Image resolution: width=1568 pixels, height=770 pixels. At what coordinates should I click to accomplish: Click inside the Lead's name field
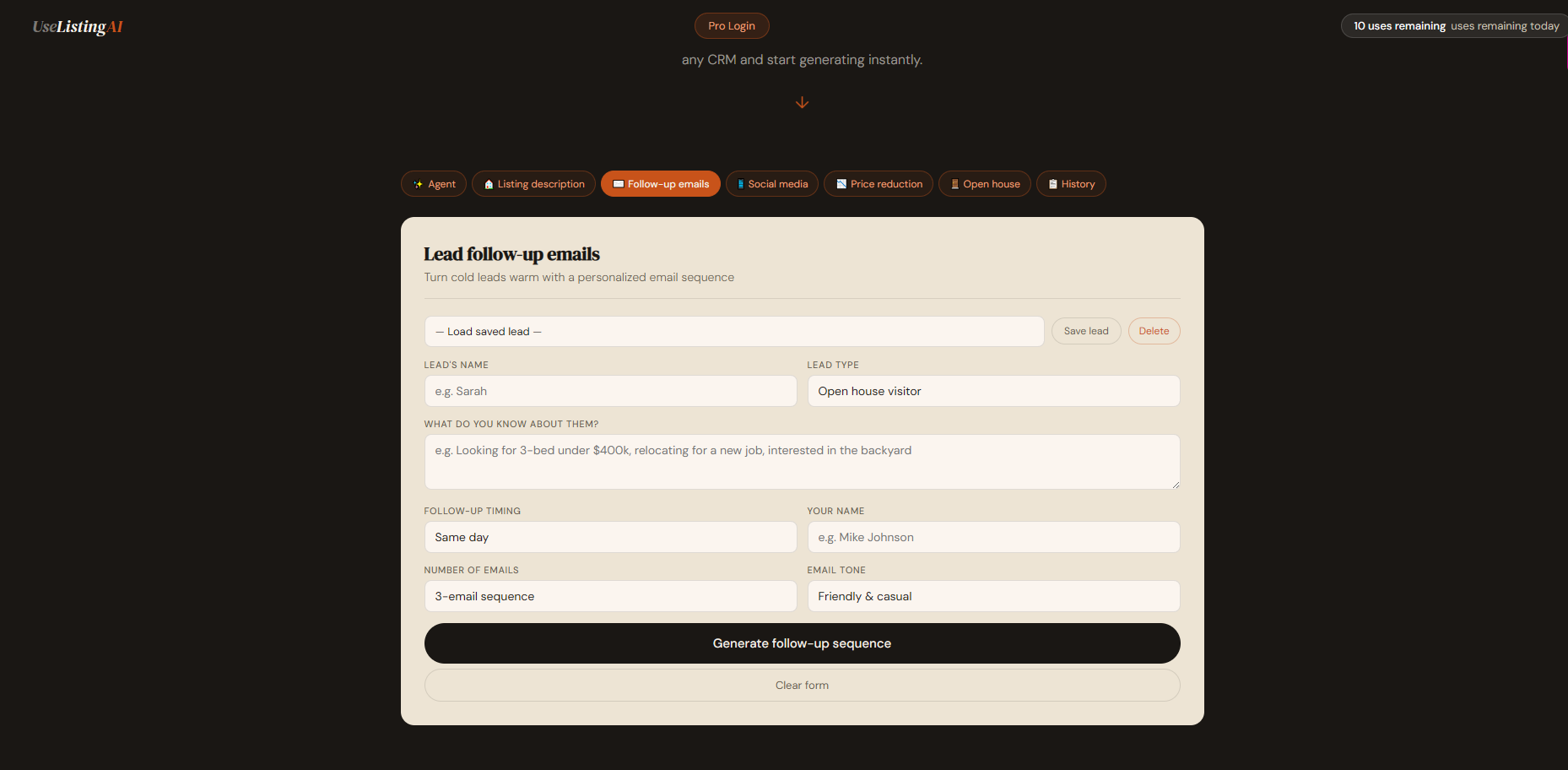pyautogui.click(x=610, y=391)
